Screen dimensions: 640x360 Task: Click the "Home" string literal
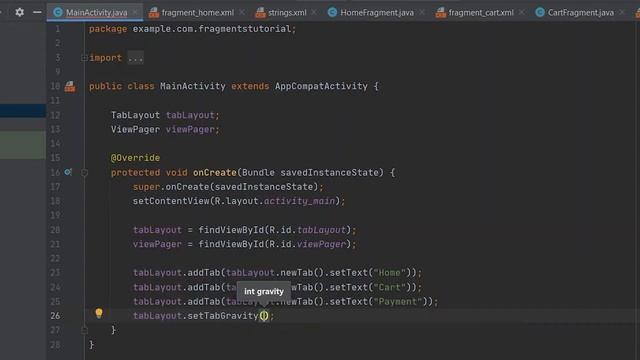[x=389, y=272]
